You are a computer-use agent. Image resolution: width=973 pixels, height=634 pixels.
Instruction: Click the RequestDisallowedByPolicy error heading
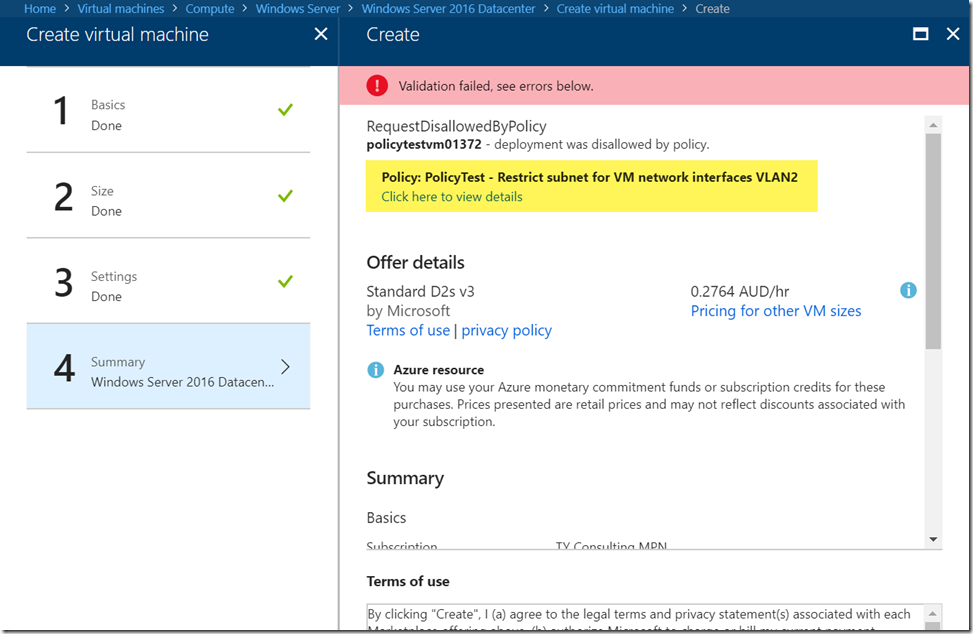pos(457,127)
